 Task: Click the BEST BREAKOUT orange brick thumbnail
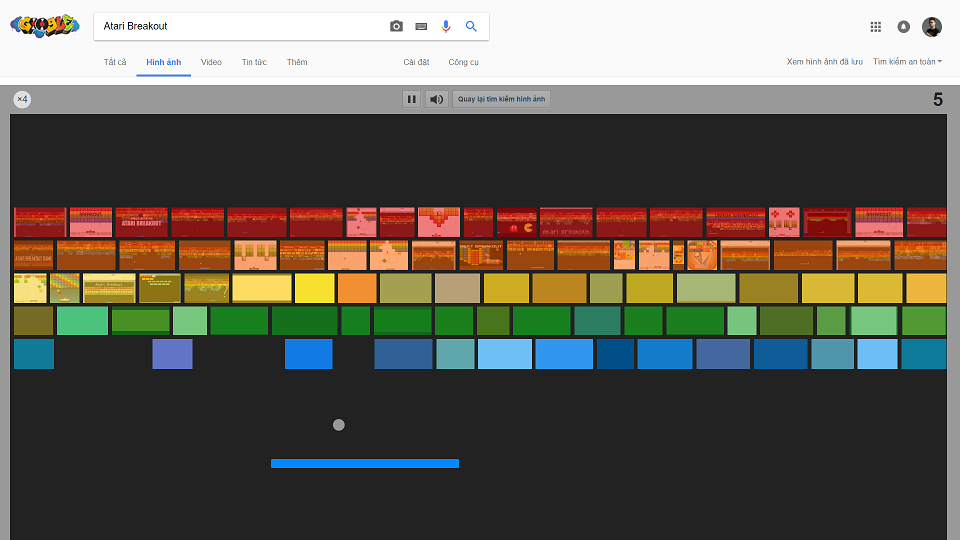pyautogui.click(x=481, y=255)
